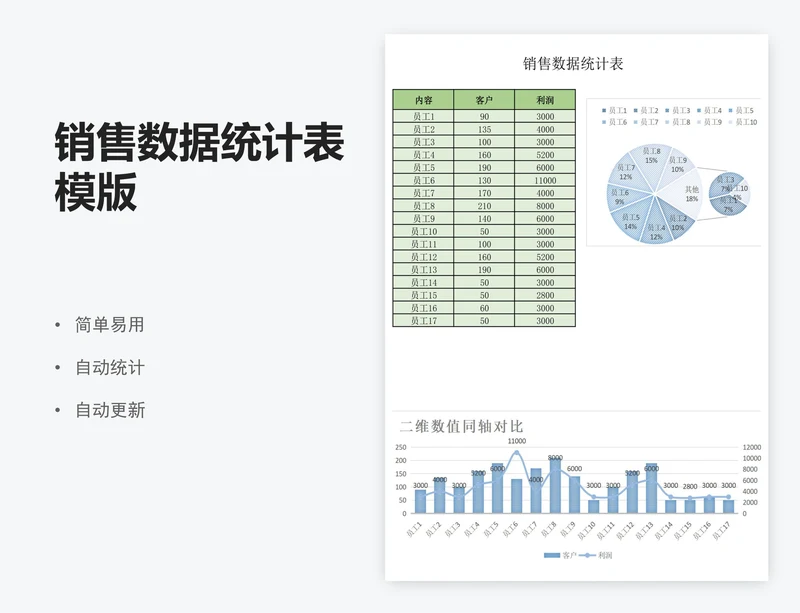The width and height of the screenshot is (800, 613).
Task: Select the 员工10 table cell
Action: (423, 231)
